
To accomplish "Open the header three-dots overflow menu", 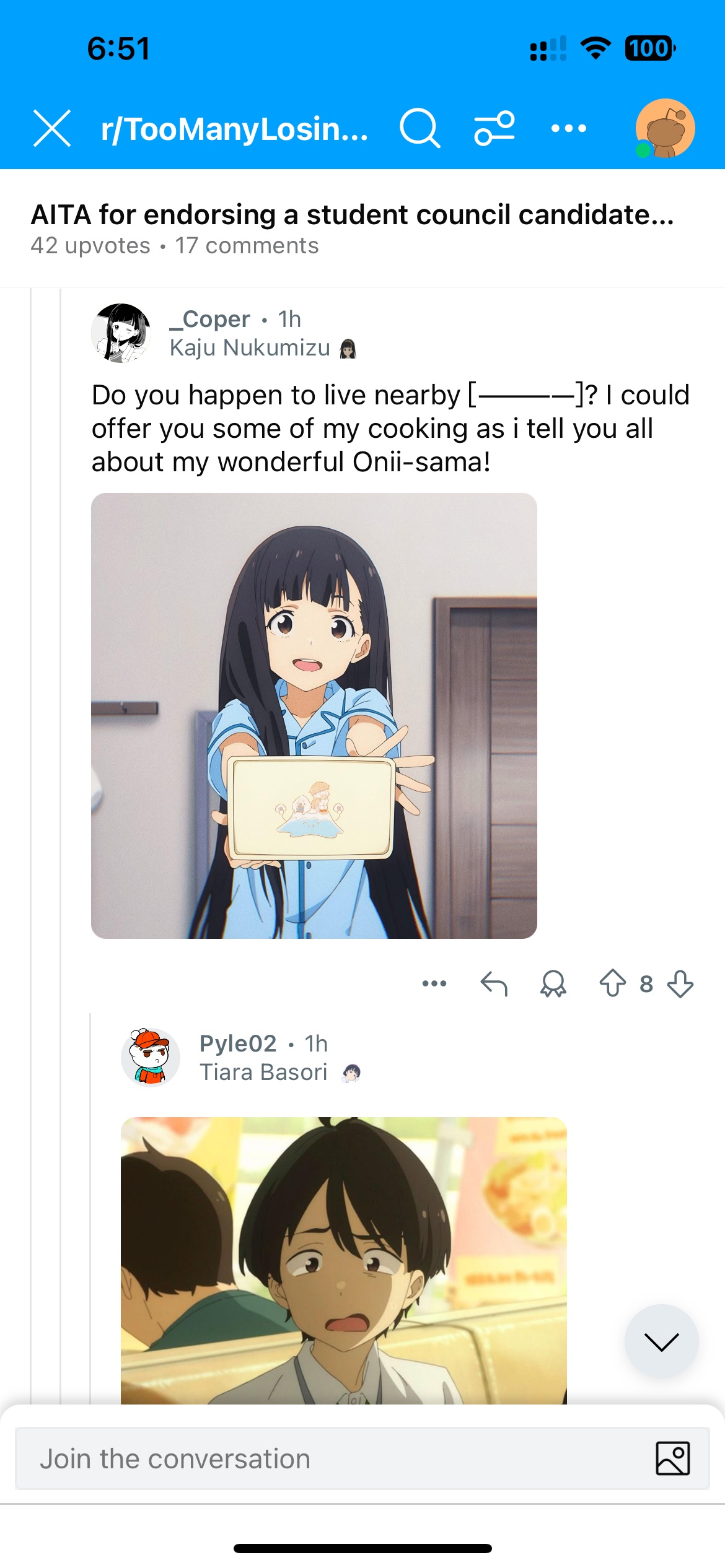I will pos(569,128).
